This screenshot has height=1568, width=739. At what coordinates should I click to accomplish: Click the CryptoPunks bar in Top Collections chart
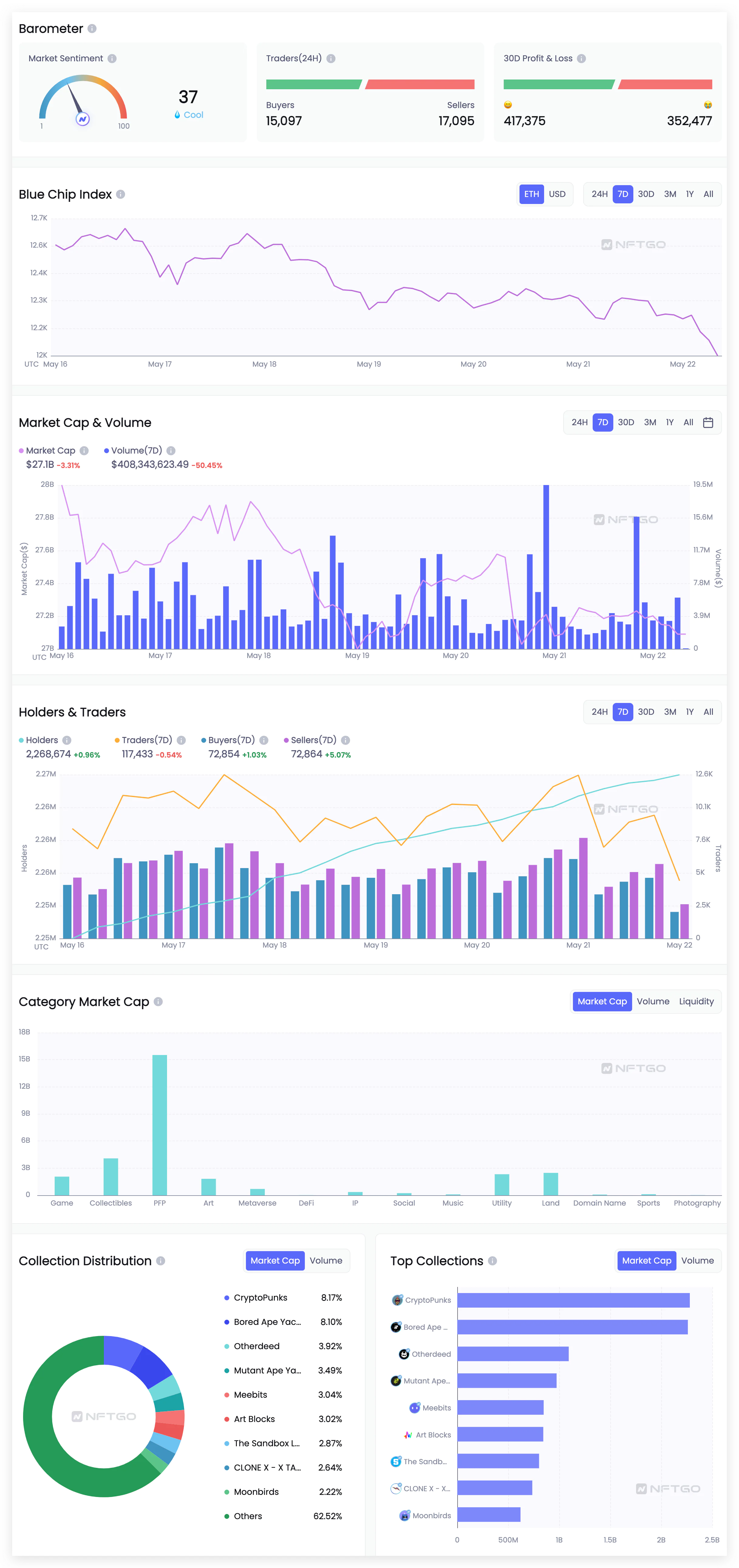[x=574, y=1300]
